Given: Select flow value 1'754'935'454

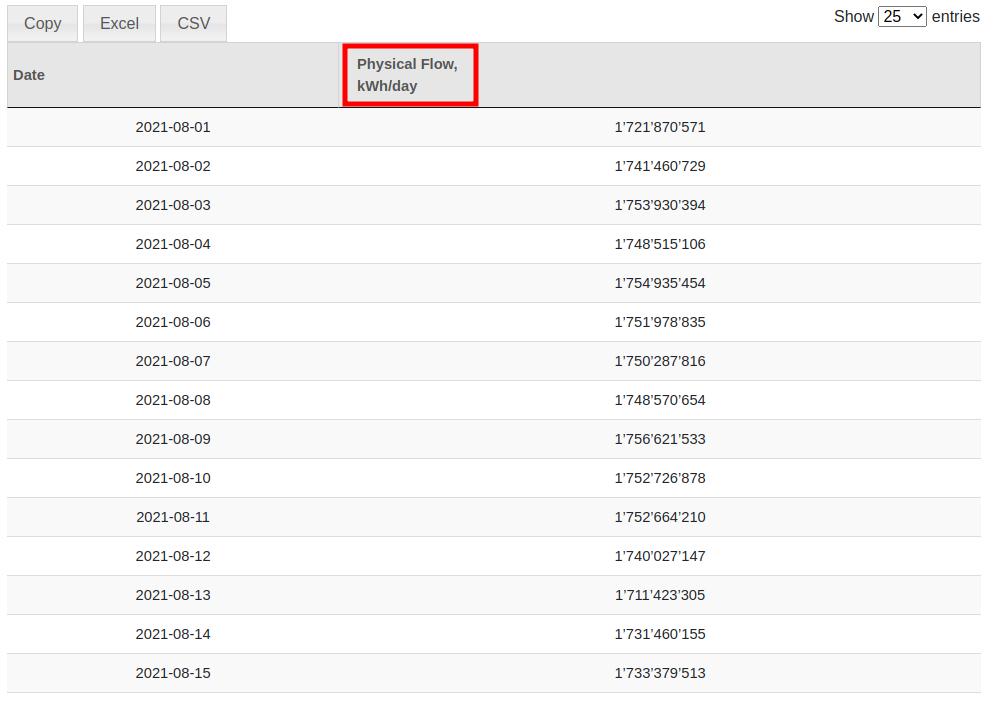Looking at the screenshot, I should click(659, 283).
